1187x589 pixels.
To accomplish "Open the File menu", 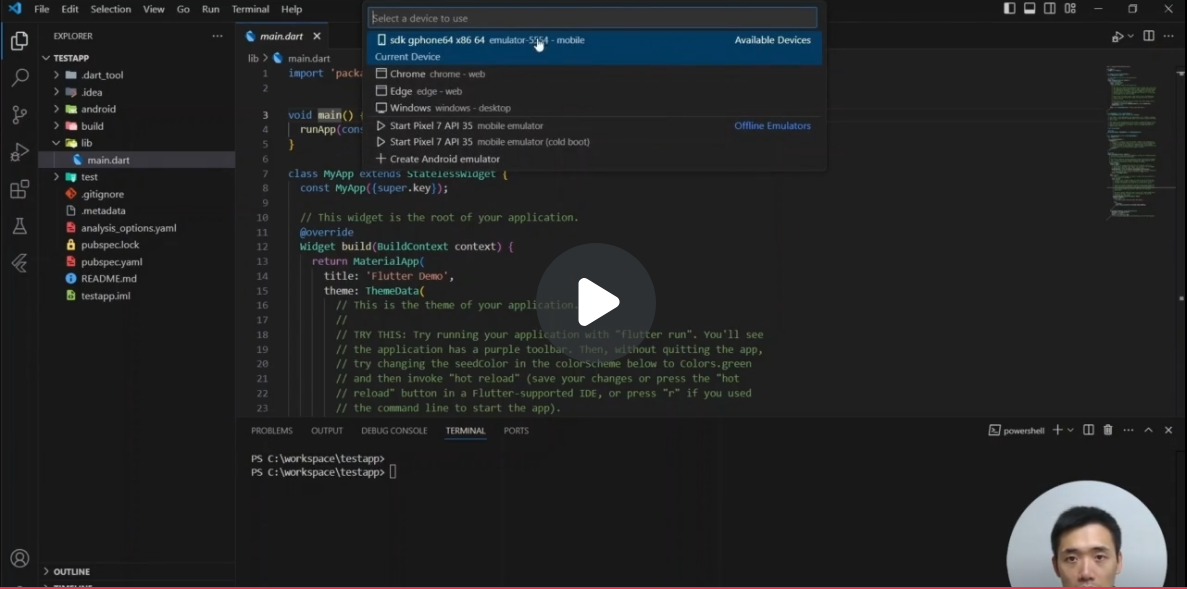I will coord(42,9).
